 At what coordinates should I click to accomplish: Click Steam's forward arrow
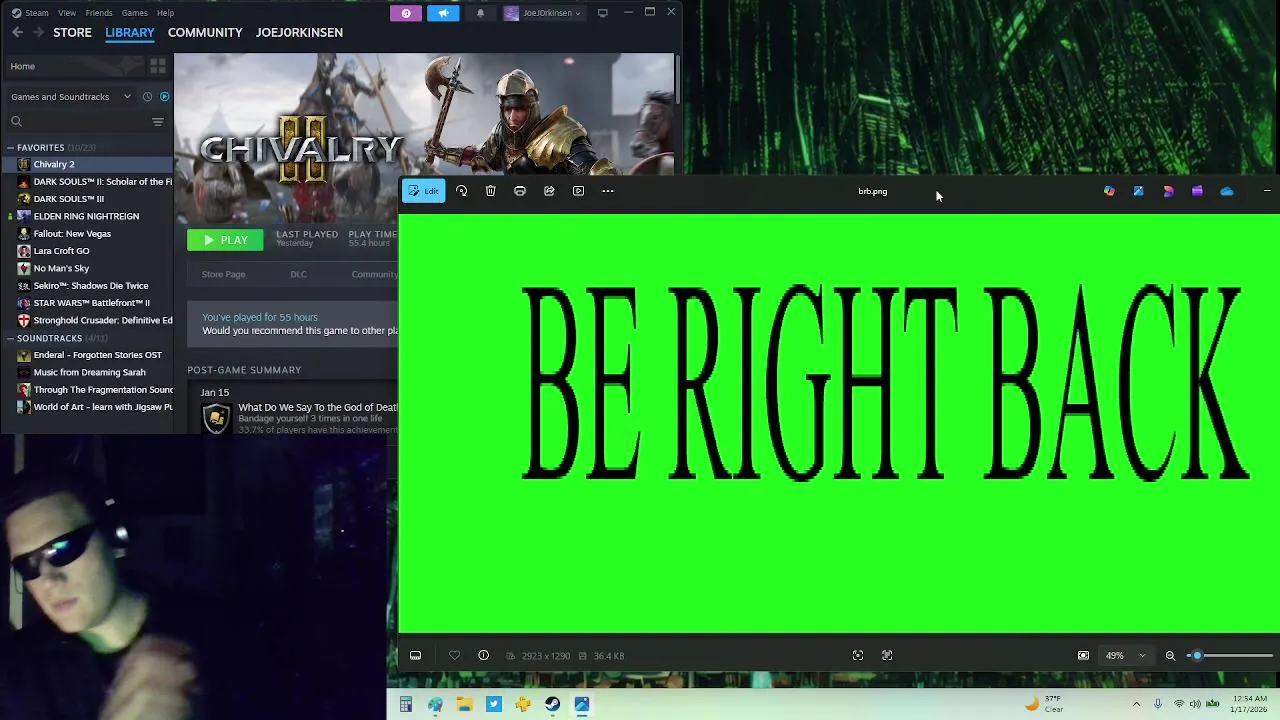coord(38,32)
